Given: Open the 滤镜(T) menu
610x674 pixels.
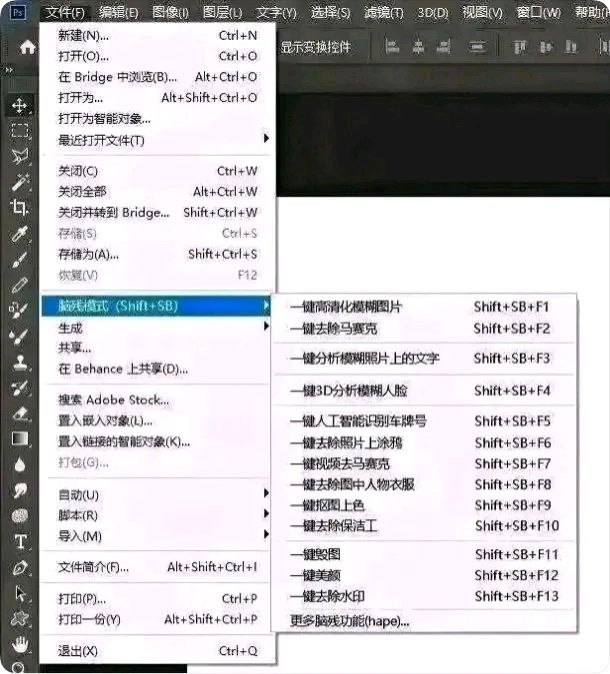Looking at the screenshot, I should 383,12.
